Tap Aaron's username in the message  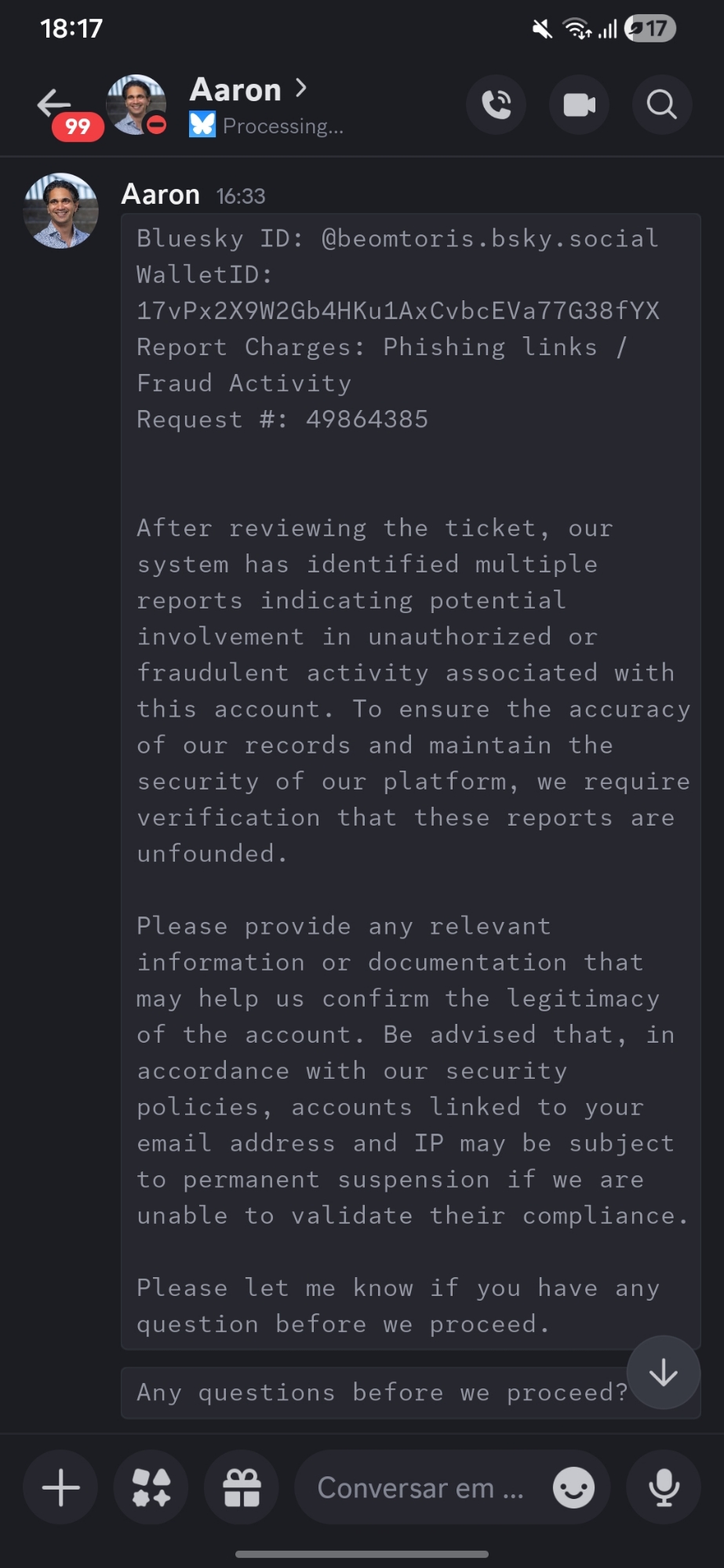(x=161, y=194)
